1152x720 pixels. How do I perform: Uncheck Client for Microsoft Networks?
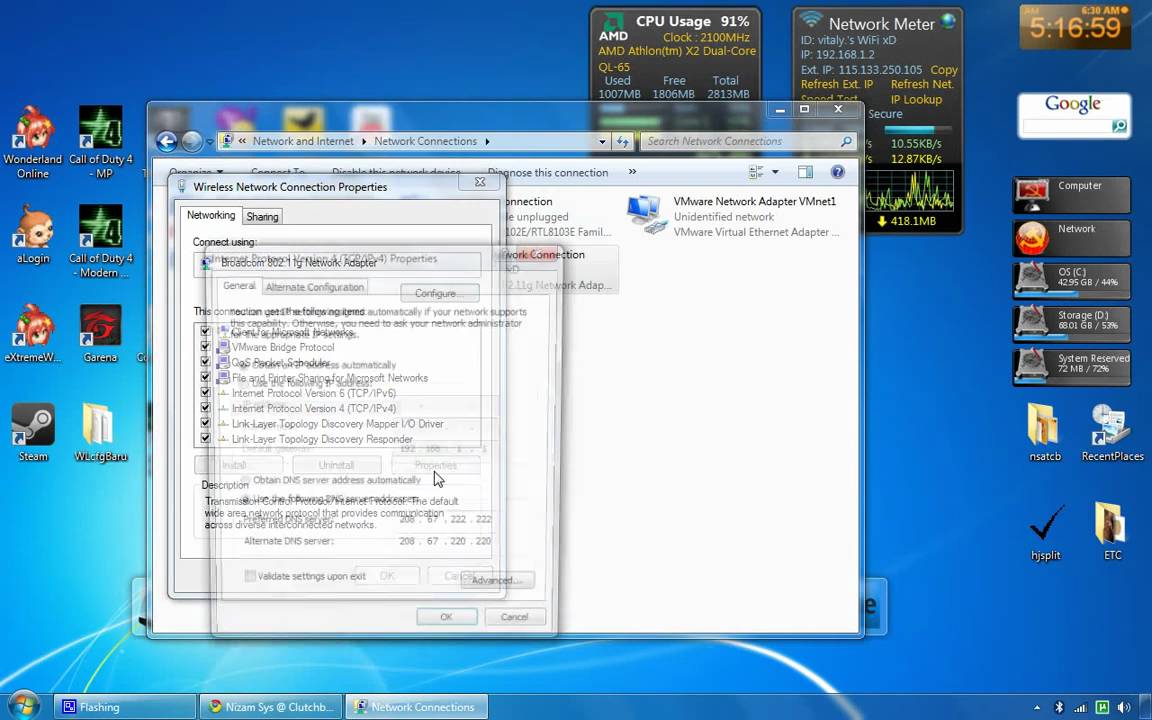pyautogui.click(x=205, y=331)
